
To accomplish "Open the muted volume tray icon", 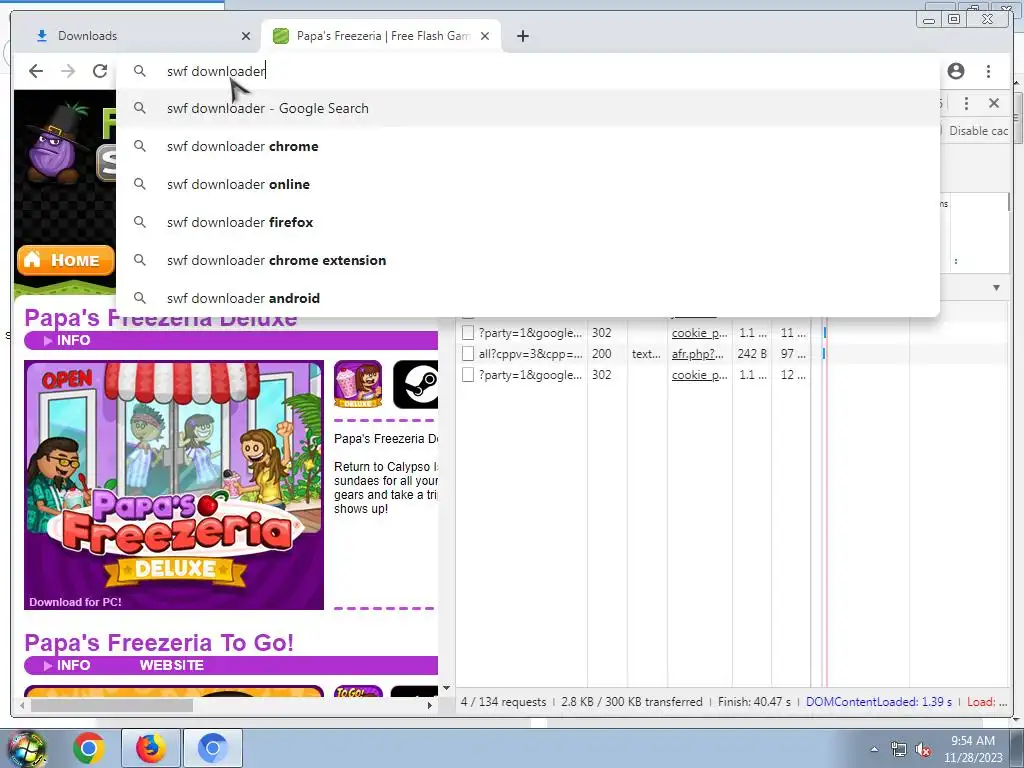I will (923, 749).
